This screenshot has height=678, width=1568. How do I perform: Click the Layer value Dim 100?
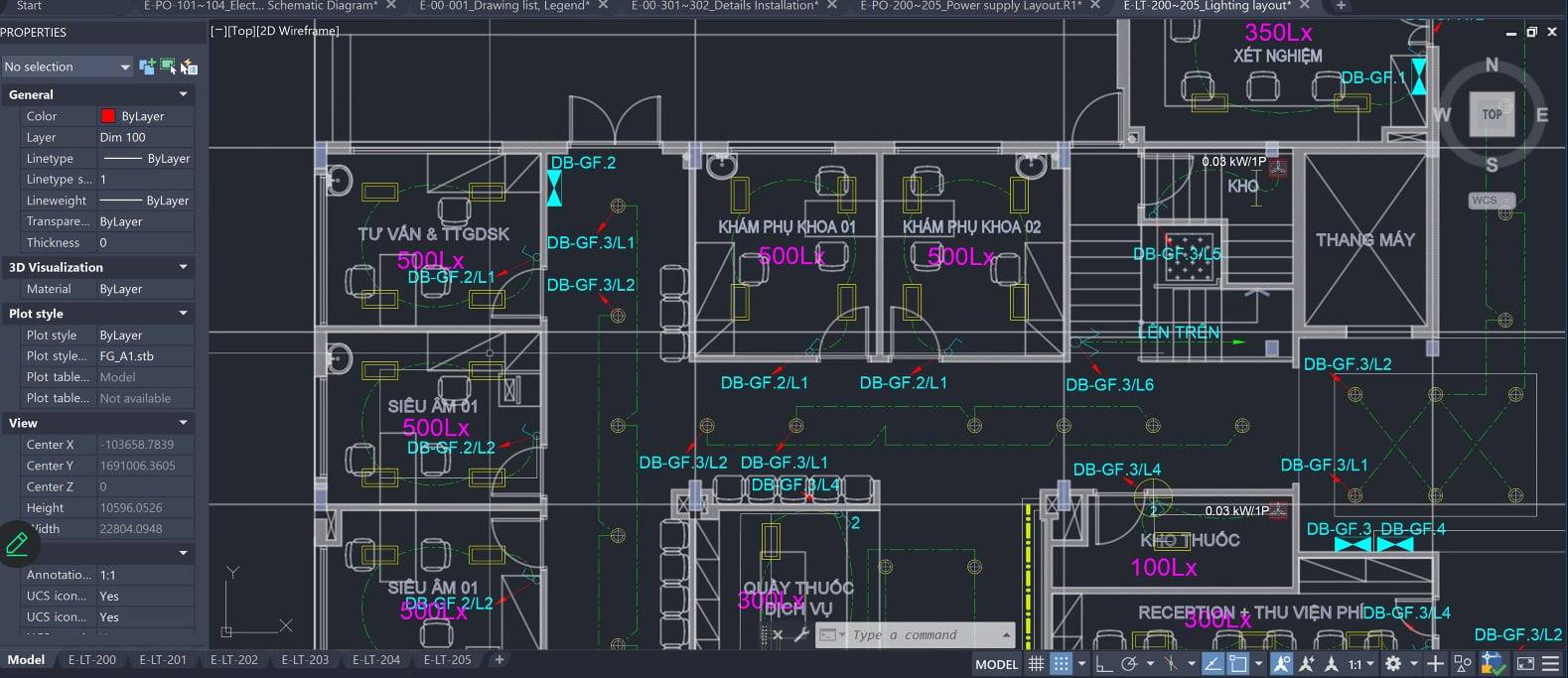(145, 137)
